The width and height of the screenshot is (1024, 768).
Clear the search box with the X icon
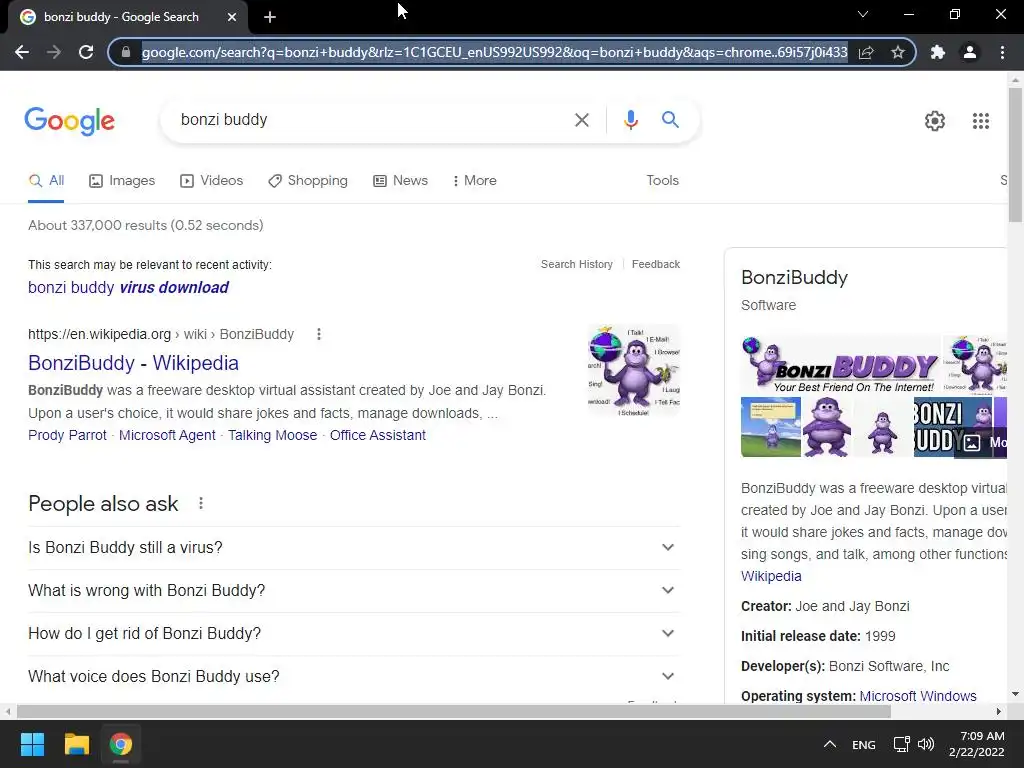[581, 120]
